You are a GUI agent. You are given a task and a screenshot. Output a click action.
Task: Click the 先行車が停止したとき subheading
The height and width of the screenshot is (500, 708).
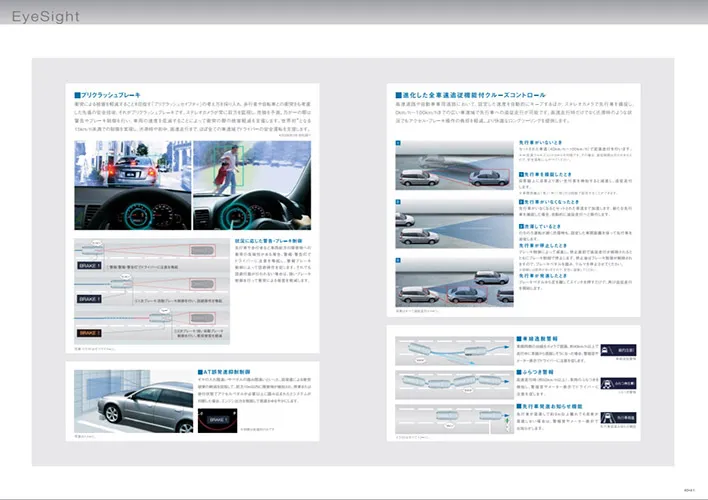click(x=543, y=246)
